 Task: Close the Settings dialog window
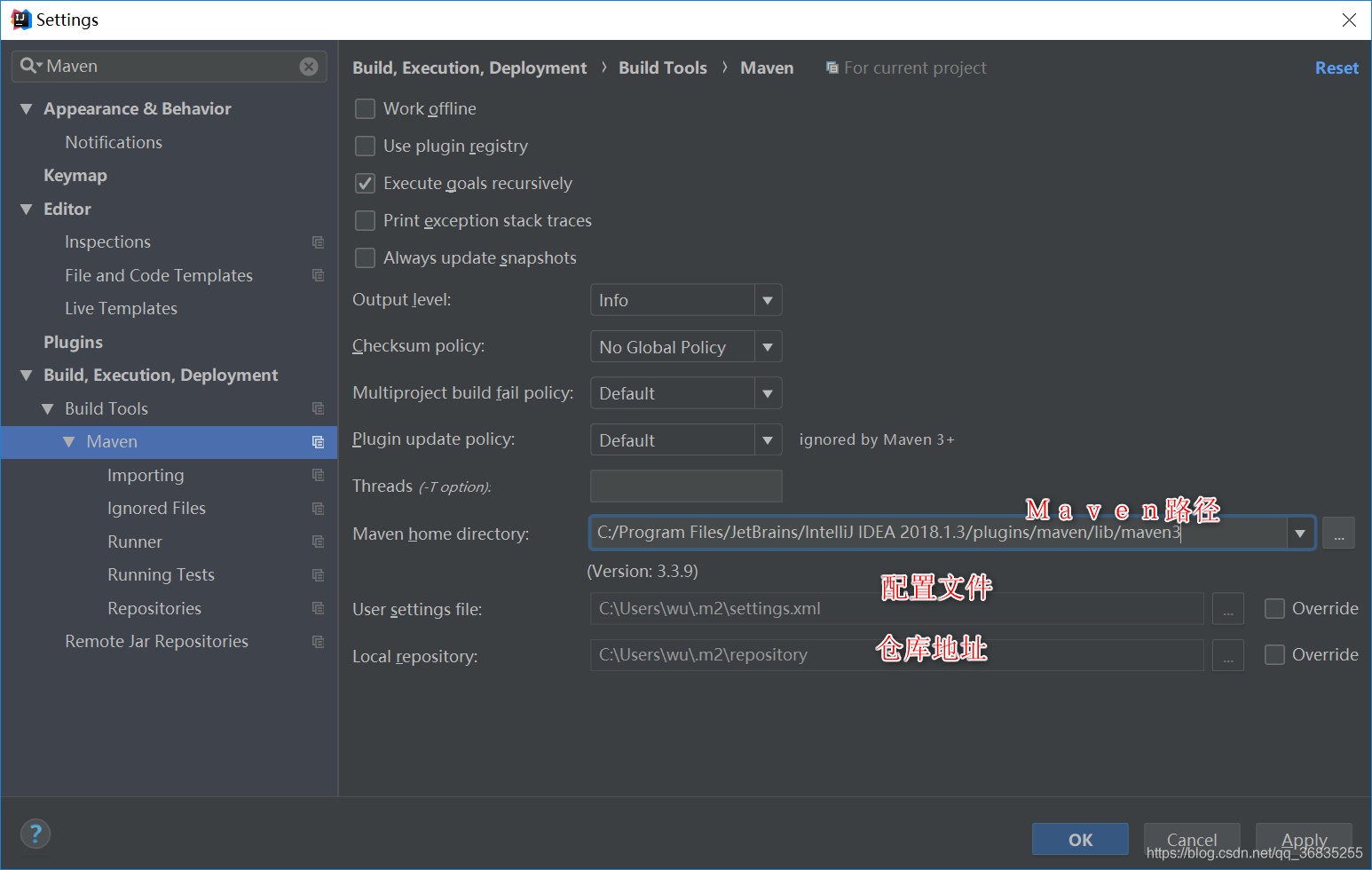1349,20
